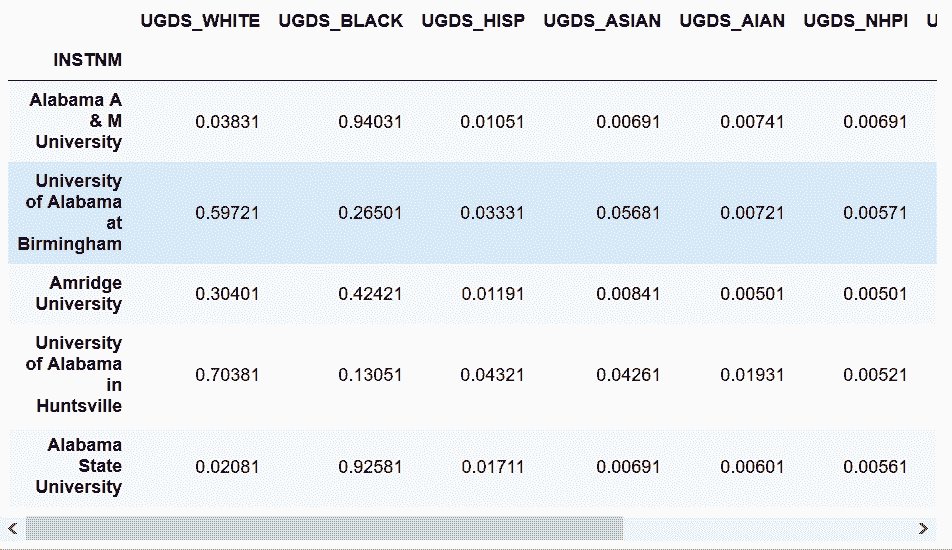Click the value 0.26501 cell

370,213
